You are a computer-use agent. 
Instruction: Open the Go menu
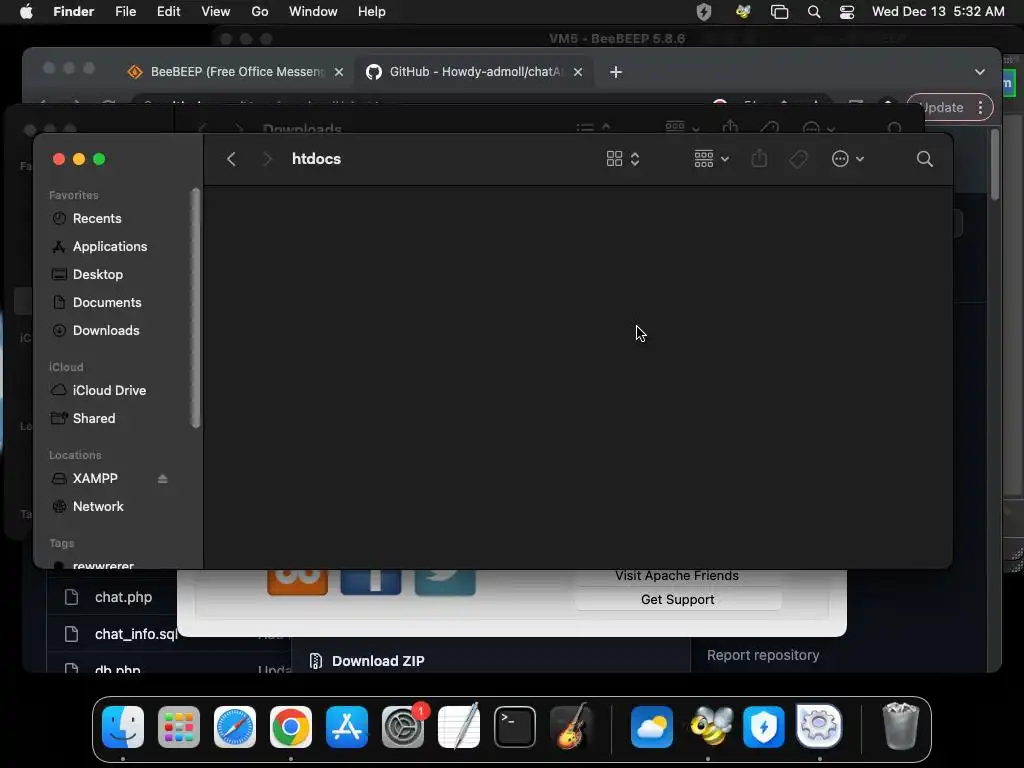tap(259, 12)
